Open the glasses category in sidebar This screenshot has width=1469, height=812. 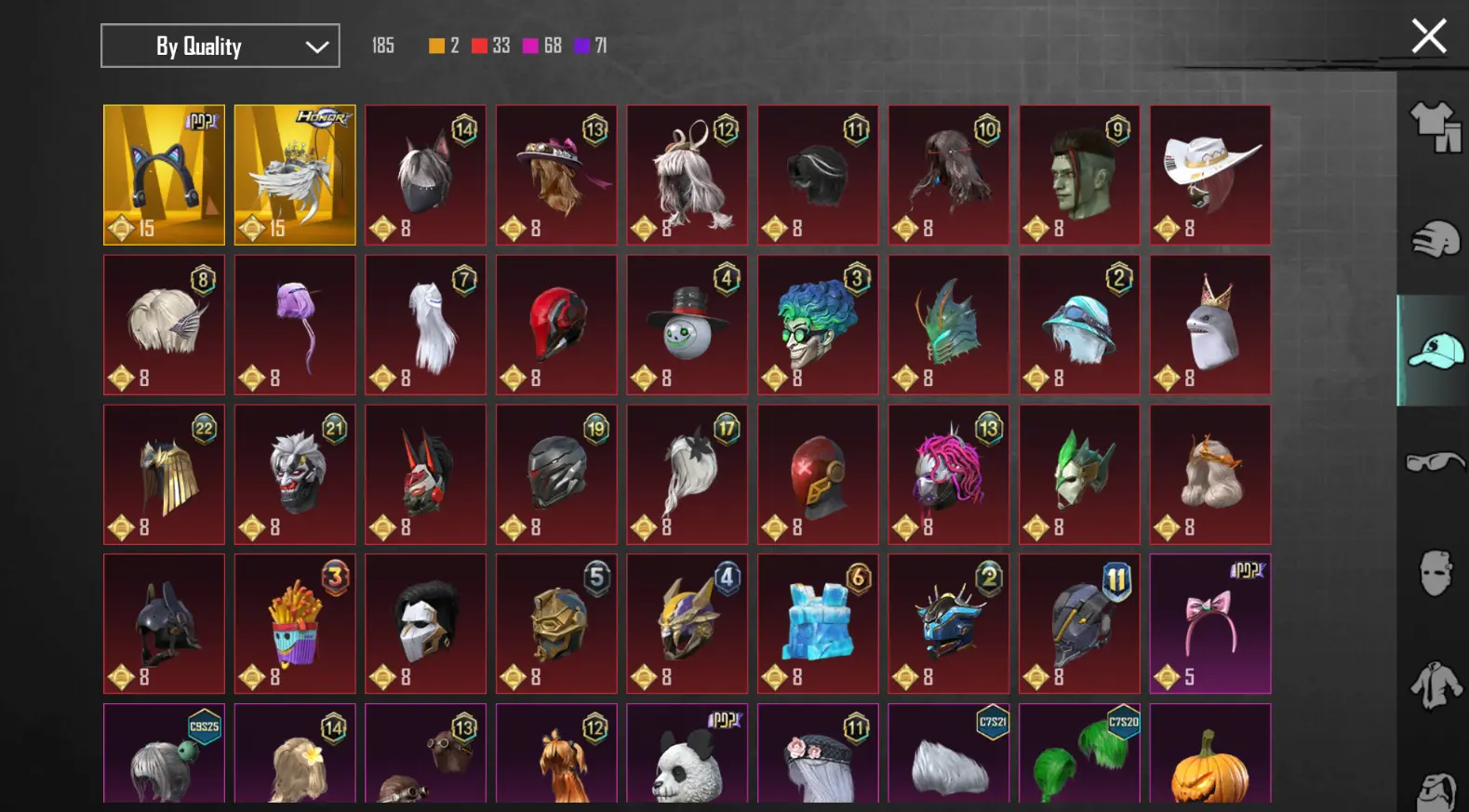pyautogui.click(x=1436, y=461)
